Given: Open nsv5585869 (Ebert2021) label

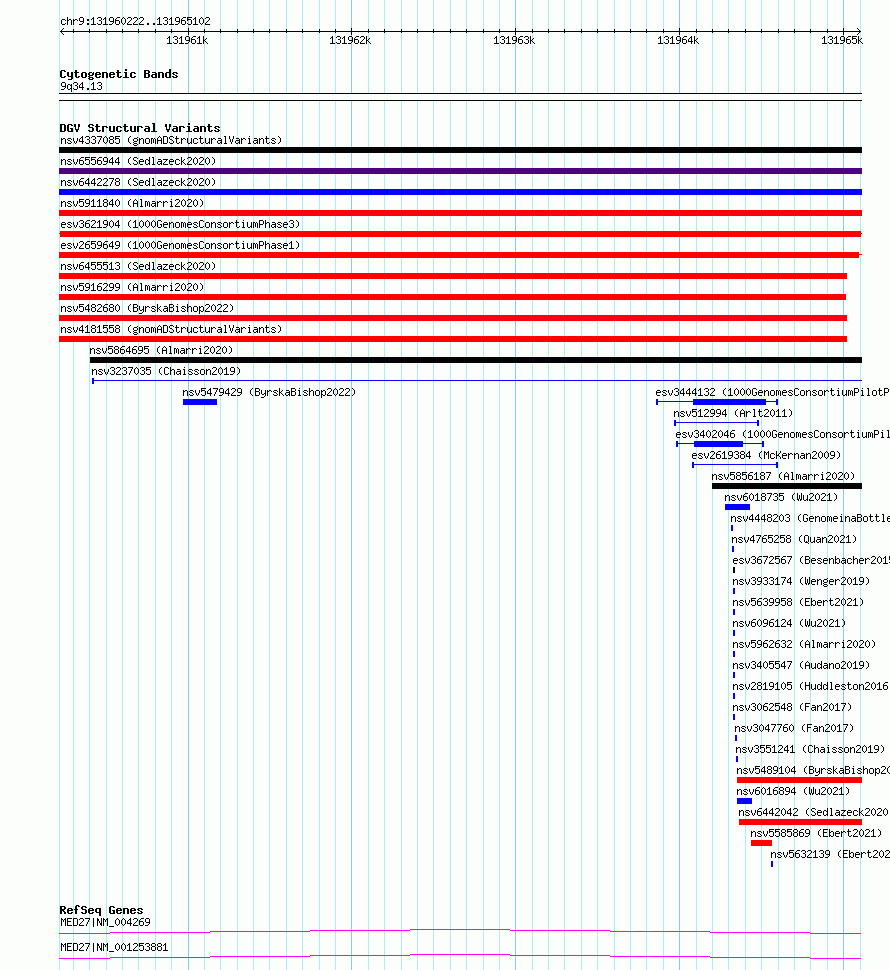Looking at the screenshot, I should pos(816,835).
